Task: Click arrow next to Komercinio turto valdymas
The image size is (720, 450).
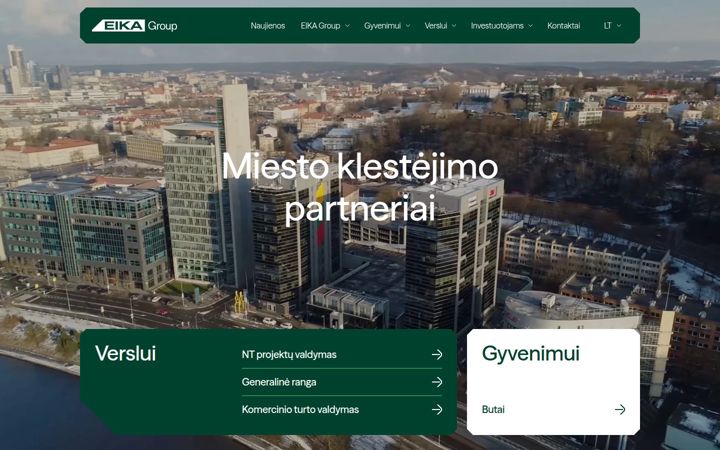Action: pos(437,410)
